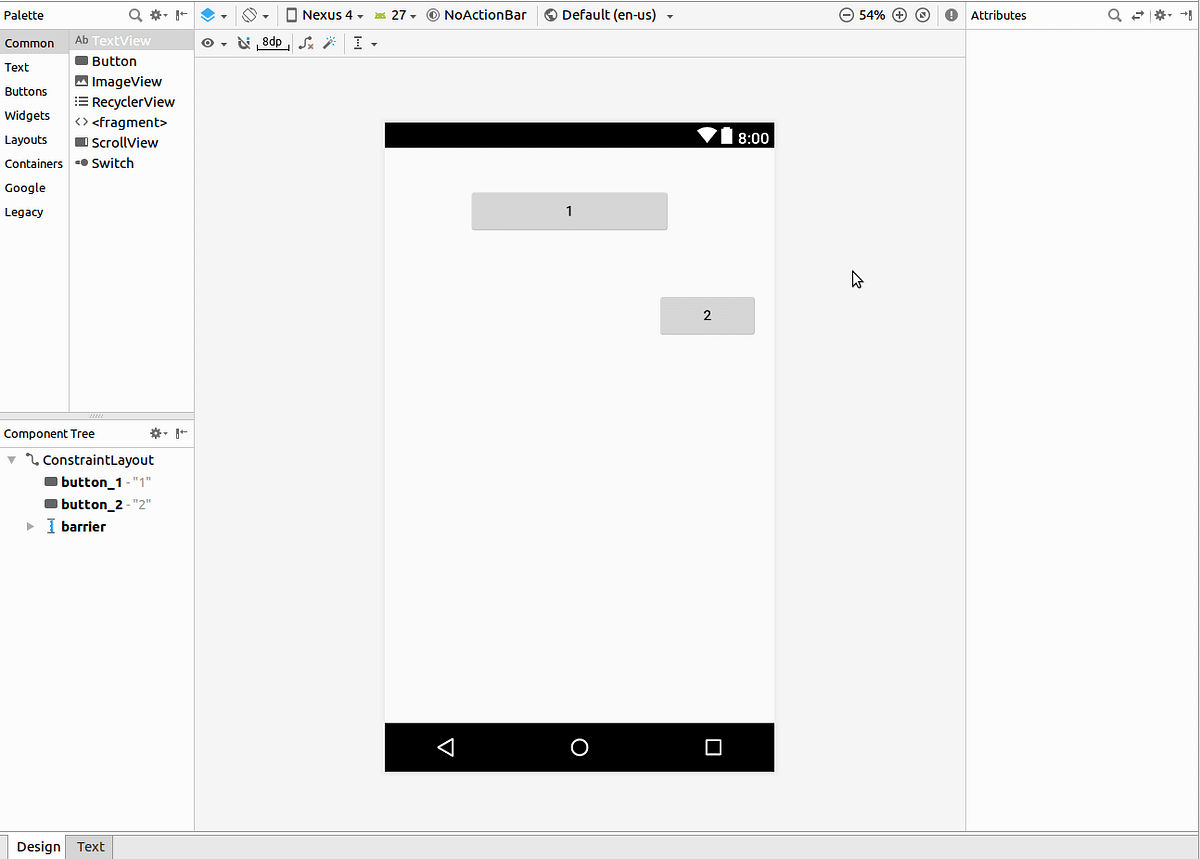Open the Default (en-us) locale selector
Image resolution: width=1200 pixels, height=859 pixels.
coord(601,15)
